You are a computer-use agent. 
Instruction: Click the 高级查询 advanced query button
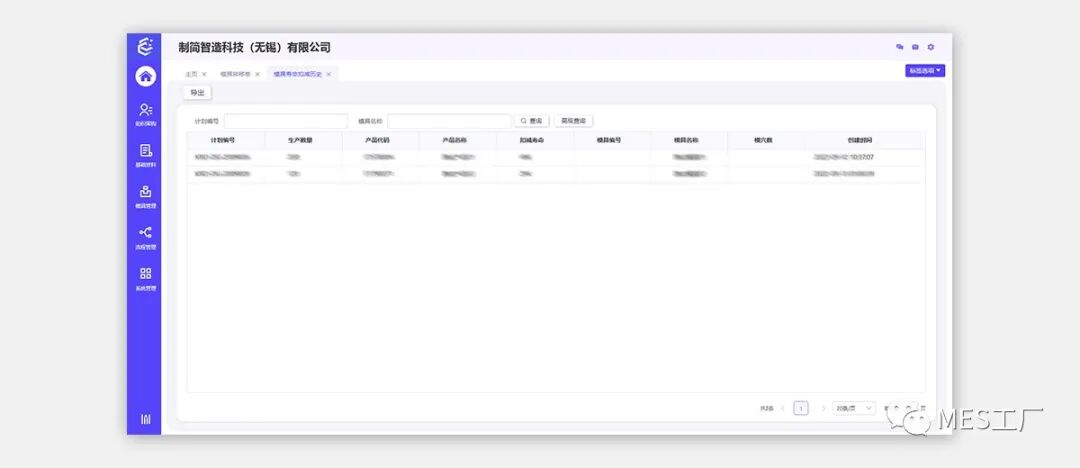click(x=573, y=121)
